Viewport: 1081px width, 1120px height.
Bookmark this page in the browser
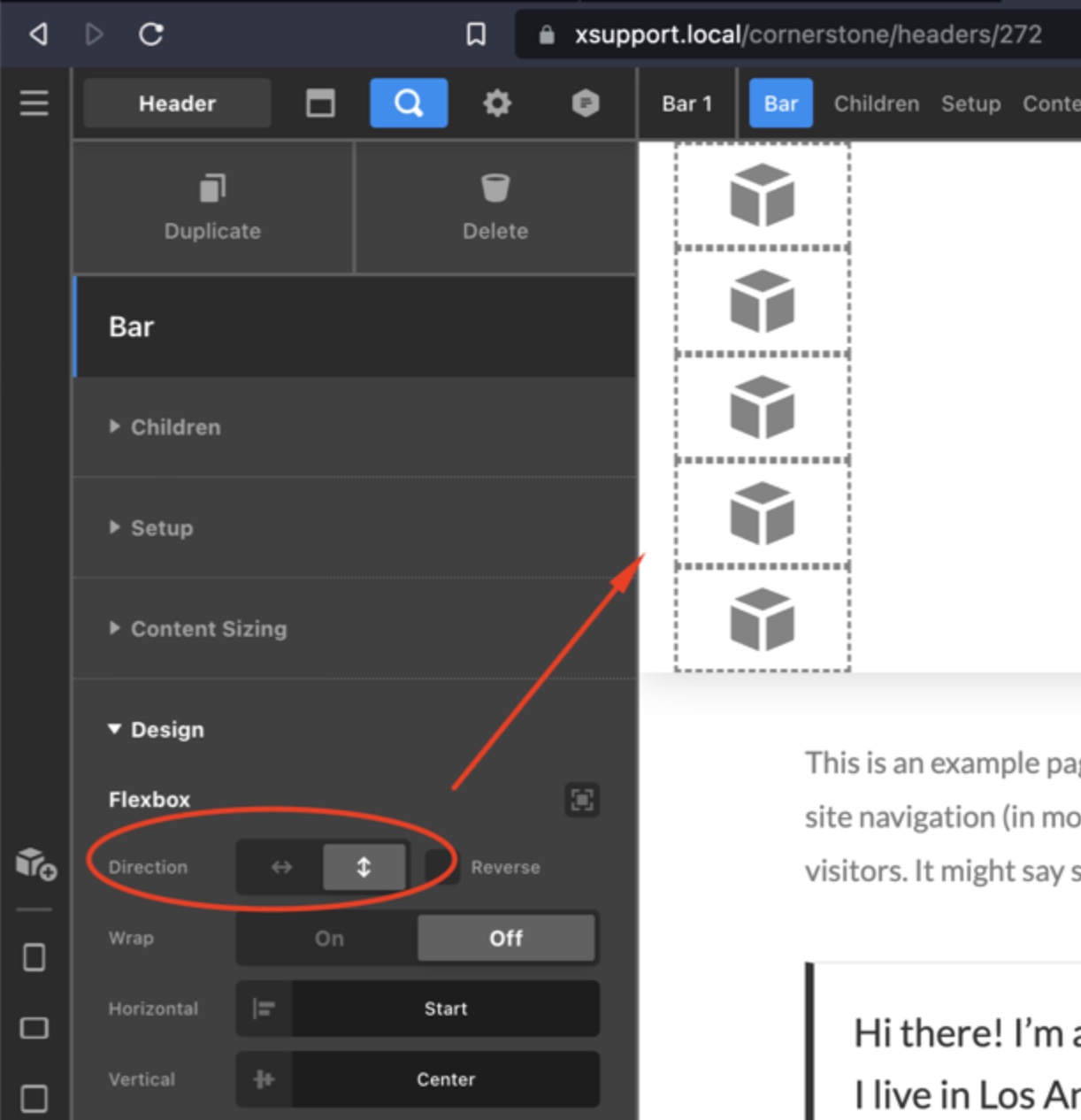point(476,35)
